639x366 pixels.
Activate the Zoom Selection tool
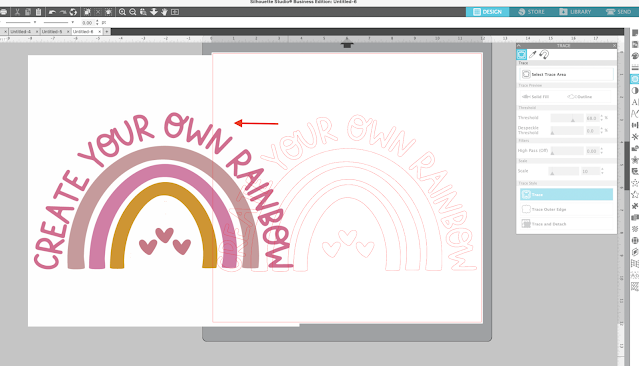[x=143, y=12]
